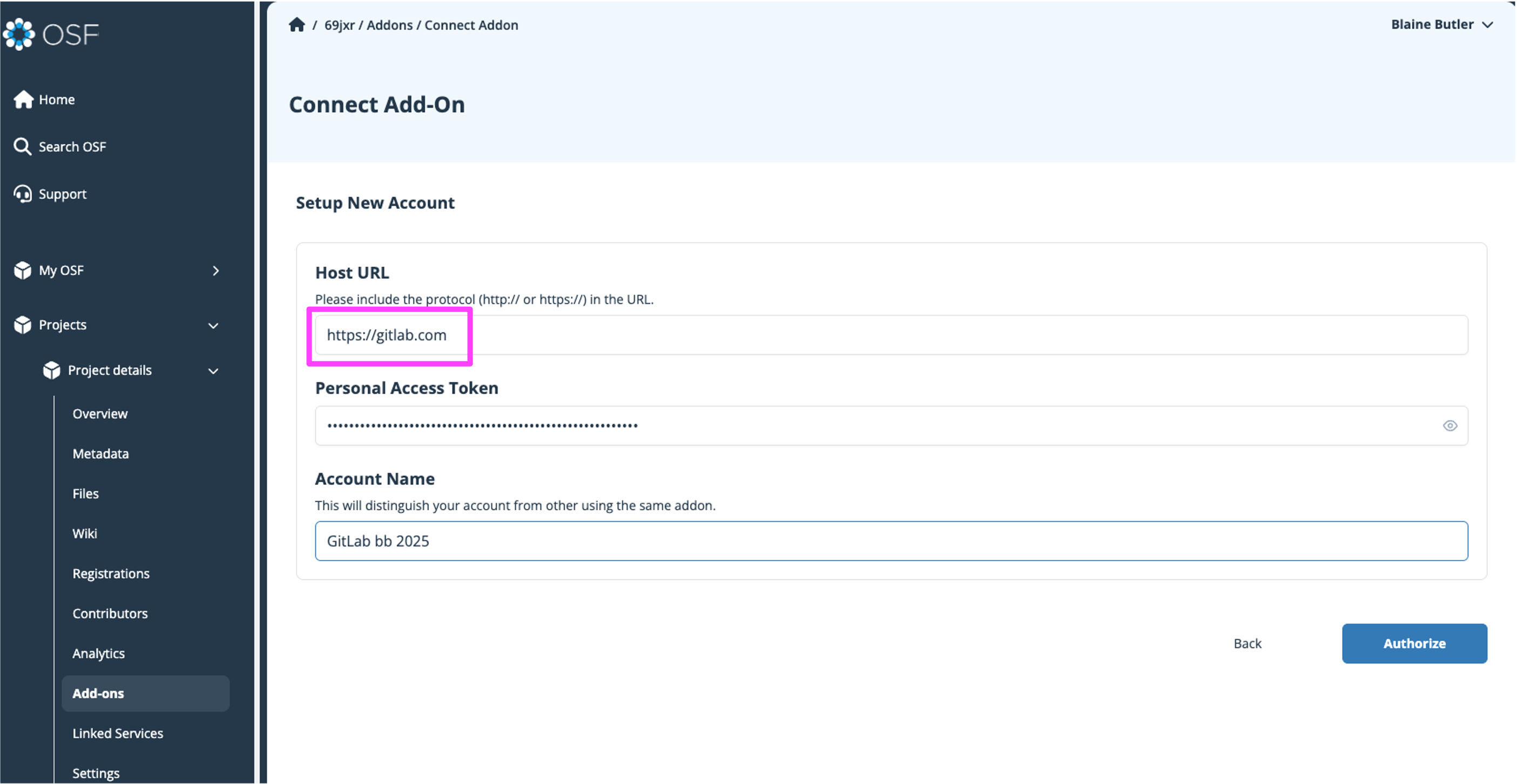Click the Back button
Screen dimensions: 1517x784
(x=1248, y=643)
